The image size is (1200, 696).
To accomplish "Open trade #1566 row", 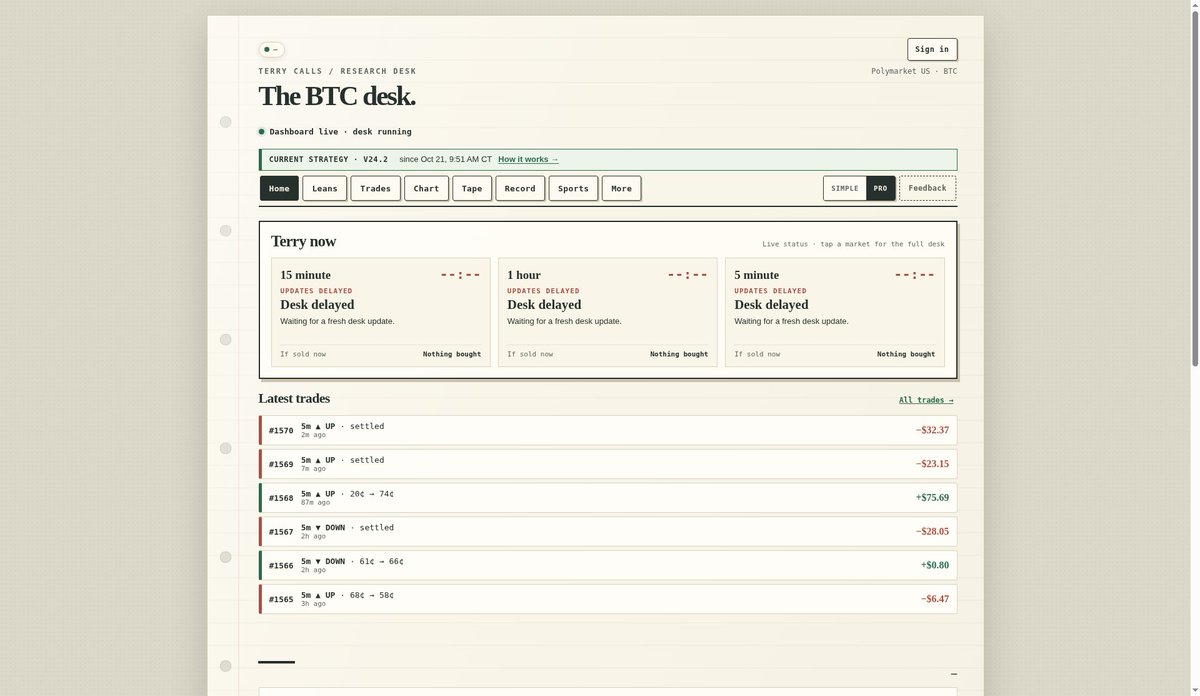I will [x=608, y=565].
